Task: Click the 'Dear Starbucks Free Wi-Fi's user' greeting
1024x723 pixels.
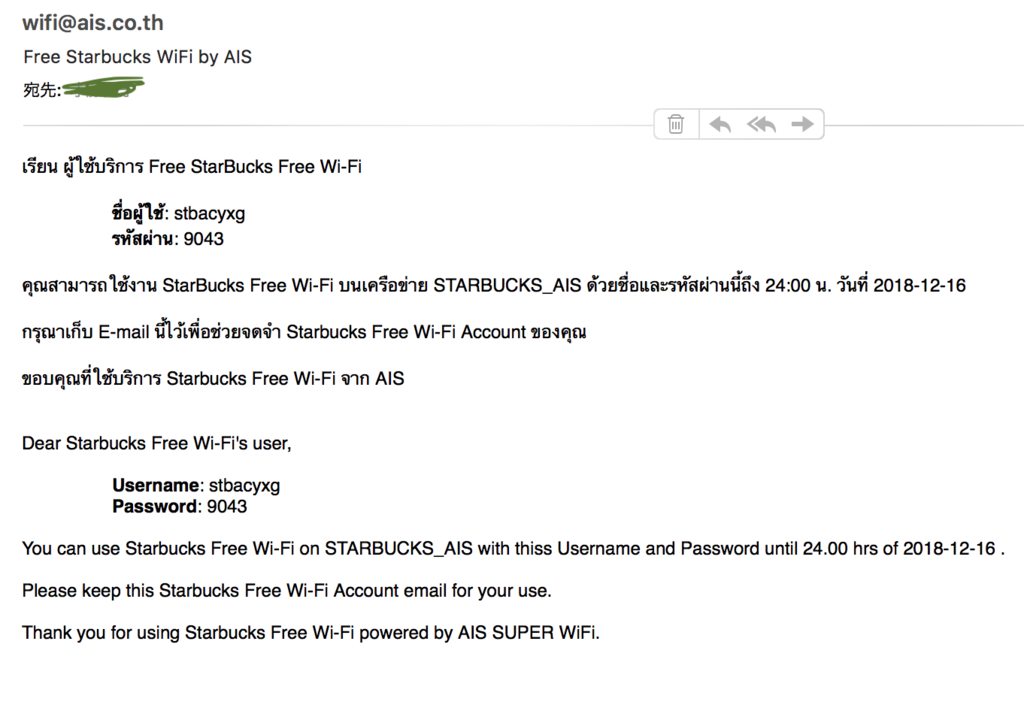Action: pyautogui.click(x=157, y=443)
